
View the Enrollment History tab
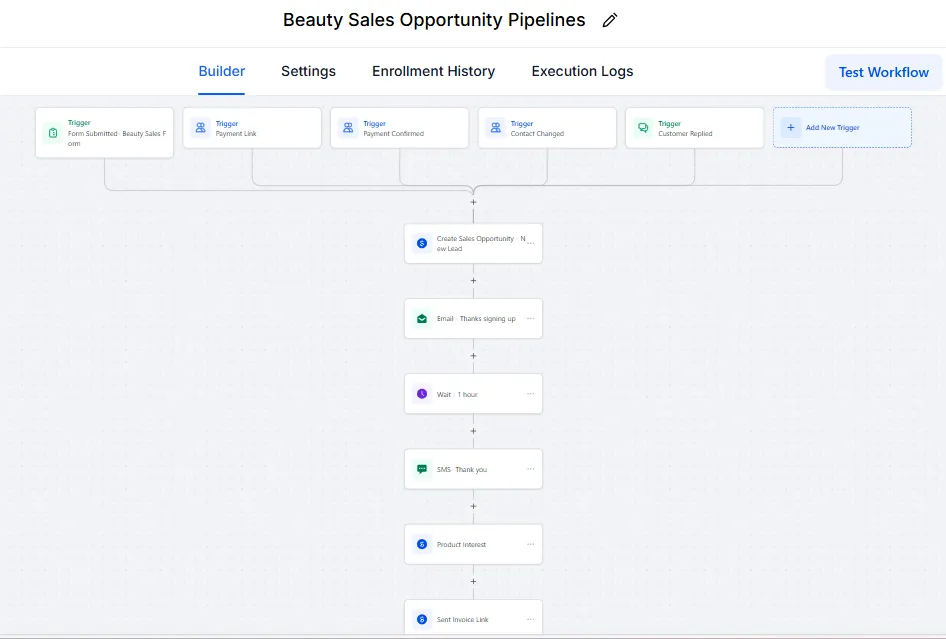[x=433, y=71]
